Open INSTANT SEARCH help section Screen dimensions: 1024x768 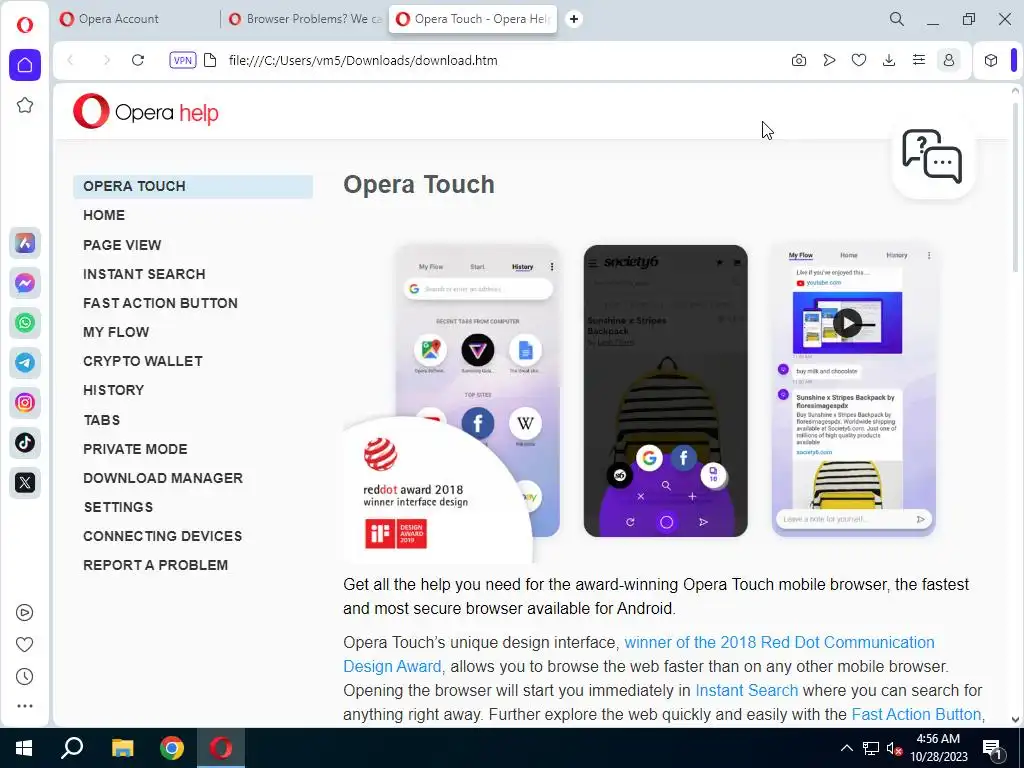pos(144,274)
